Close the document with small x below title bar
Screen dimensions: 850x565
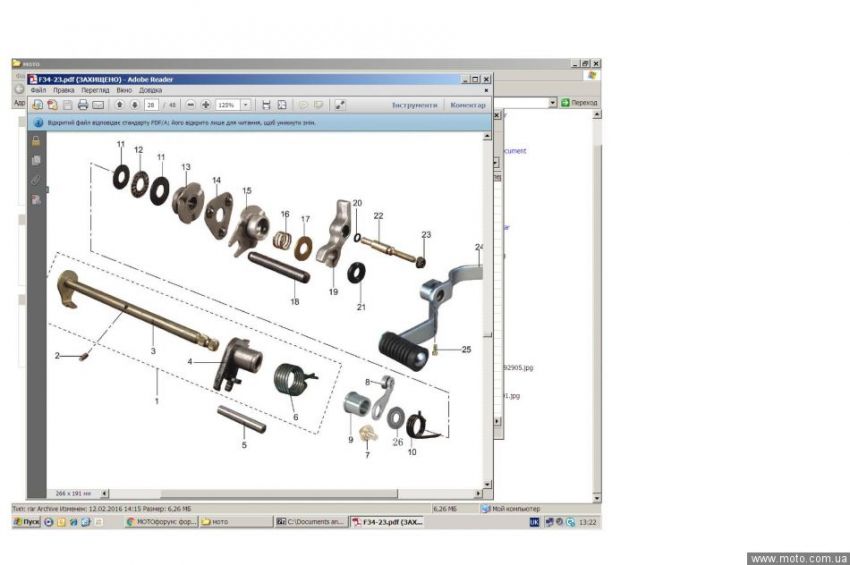tap(486, 90)
